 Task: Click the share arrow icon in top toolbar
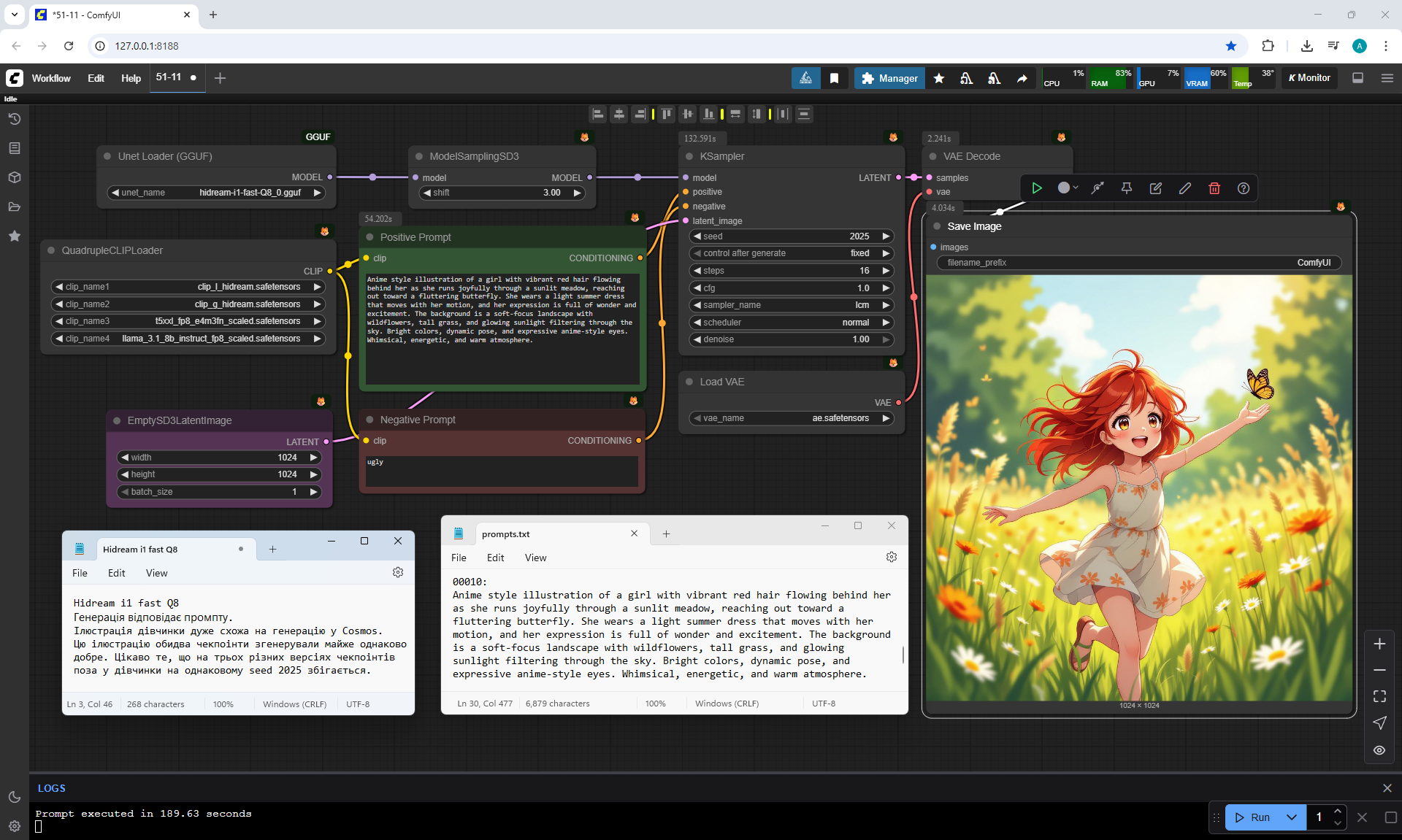1022,78
